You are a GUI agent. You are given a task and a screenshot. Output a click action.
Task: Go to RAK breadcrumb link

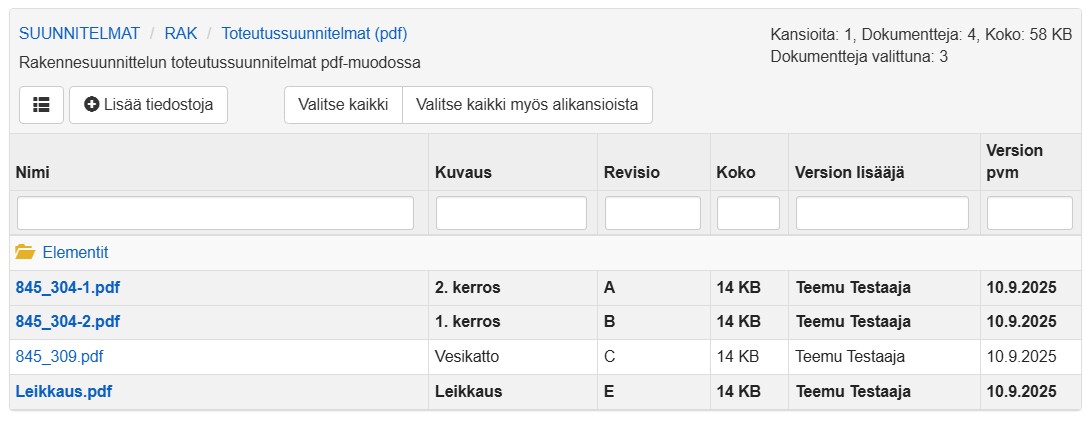[181, 33]
